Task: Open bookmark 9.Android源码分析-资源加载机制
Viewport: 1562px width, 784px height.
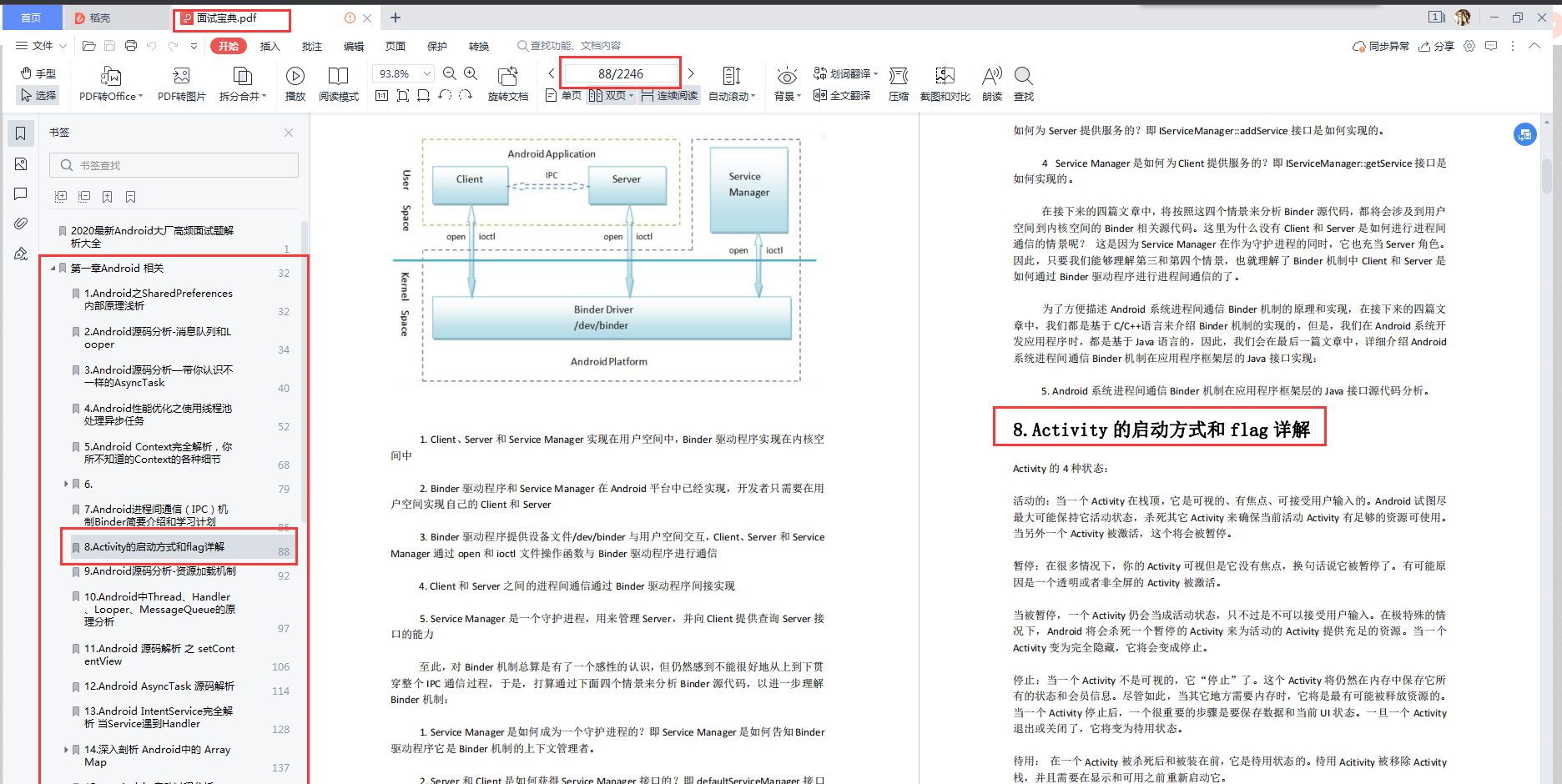Action: (159, 571)
